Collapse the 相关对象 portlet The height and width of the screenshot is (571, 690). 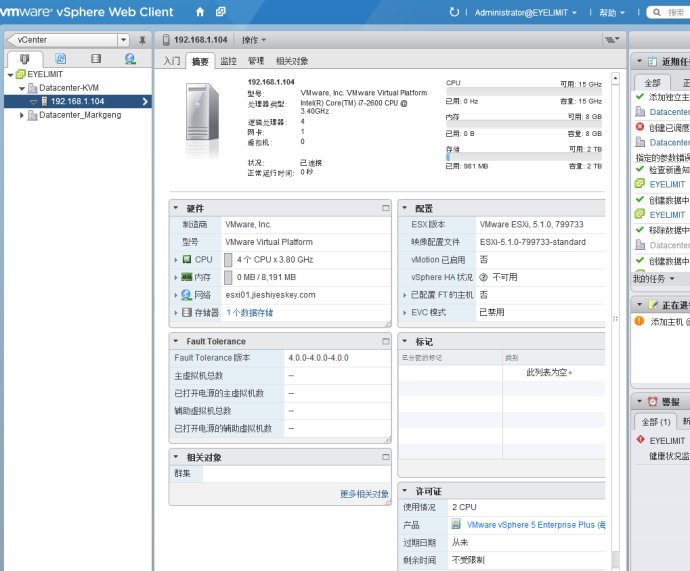pos(176,457)
